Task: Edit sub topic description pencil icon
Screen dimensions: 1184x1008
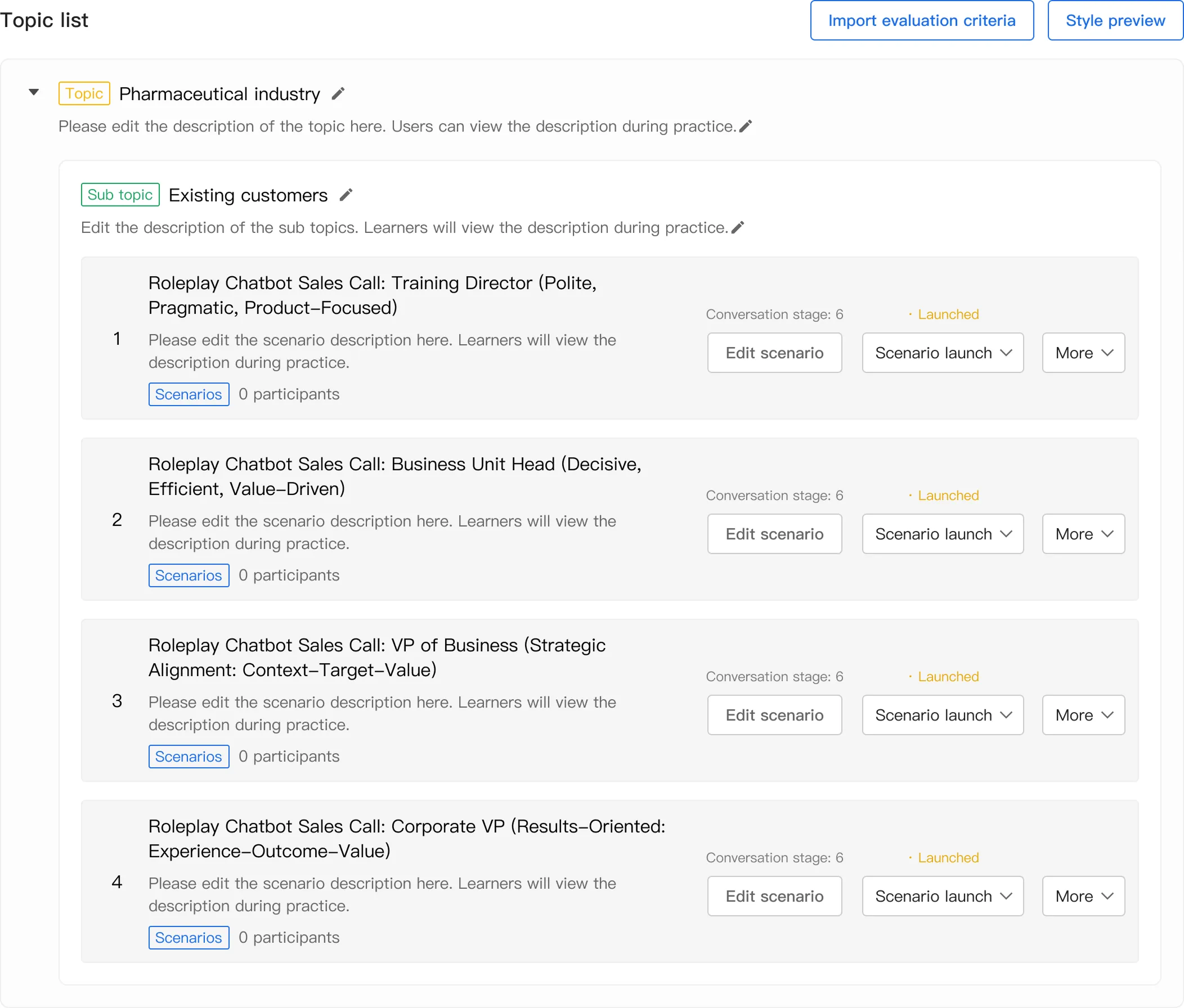Action: point(738,228)
